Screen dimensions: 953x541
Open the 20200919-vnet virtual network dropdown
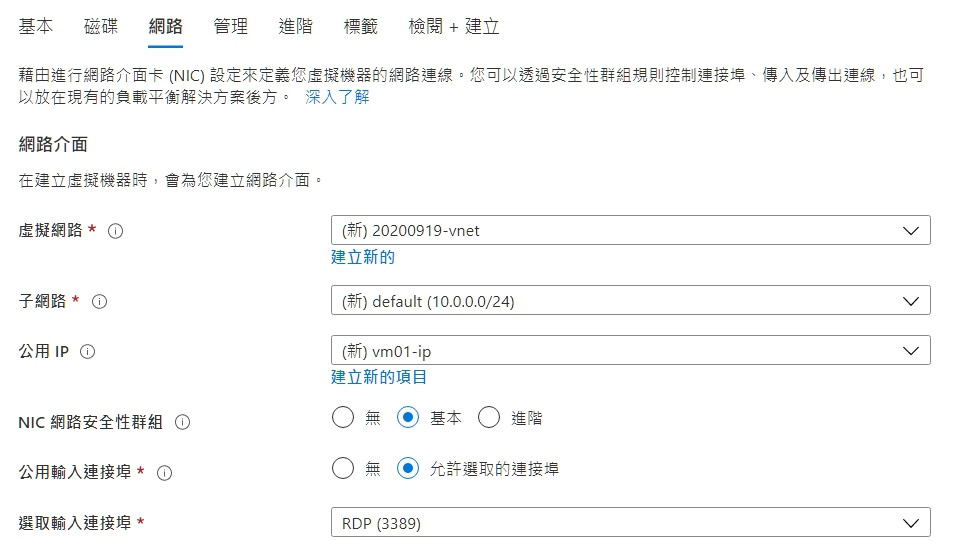(630, 230)
